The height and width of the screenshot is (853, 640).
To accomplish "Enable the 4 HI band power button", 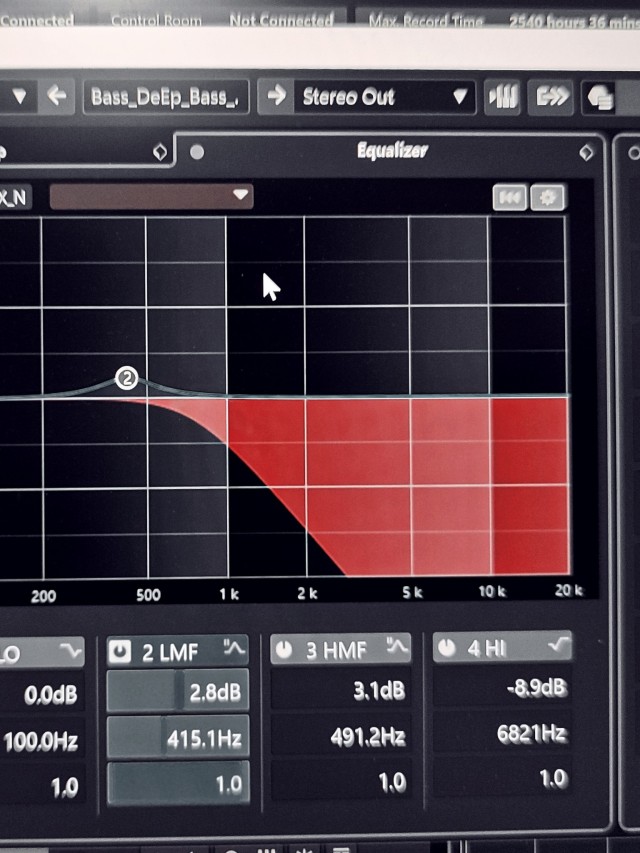I will click(446, 647).
